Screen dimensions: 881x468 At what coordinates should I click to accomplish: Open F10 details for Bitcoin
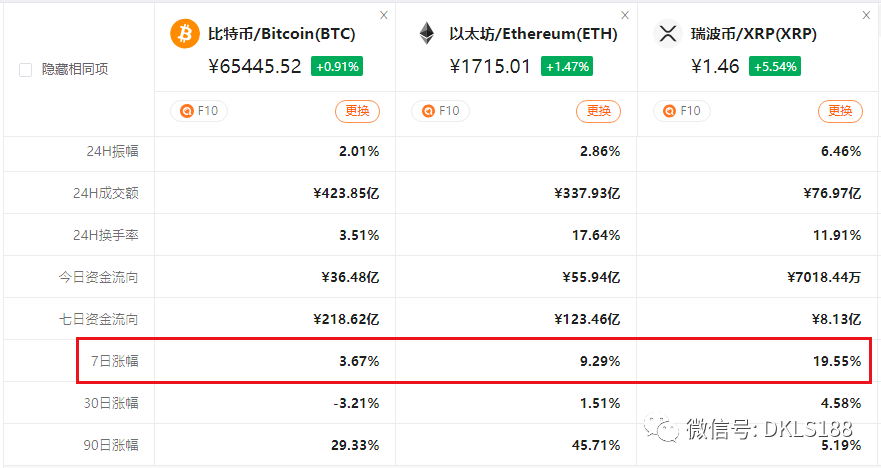199,111
